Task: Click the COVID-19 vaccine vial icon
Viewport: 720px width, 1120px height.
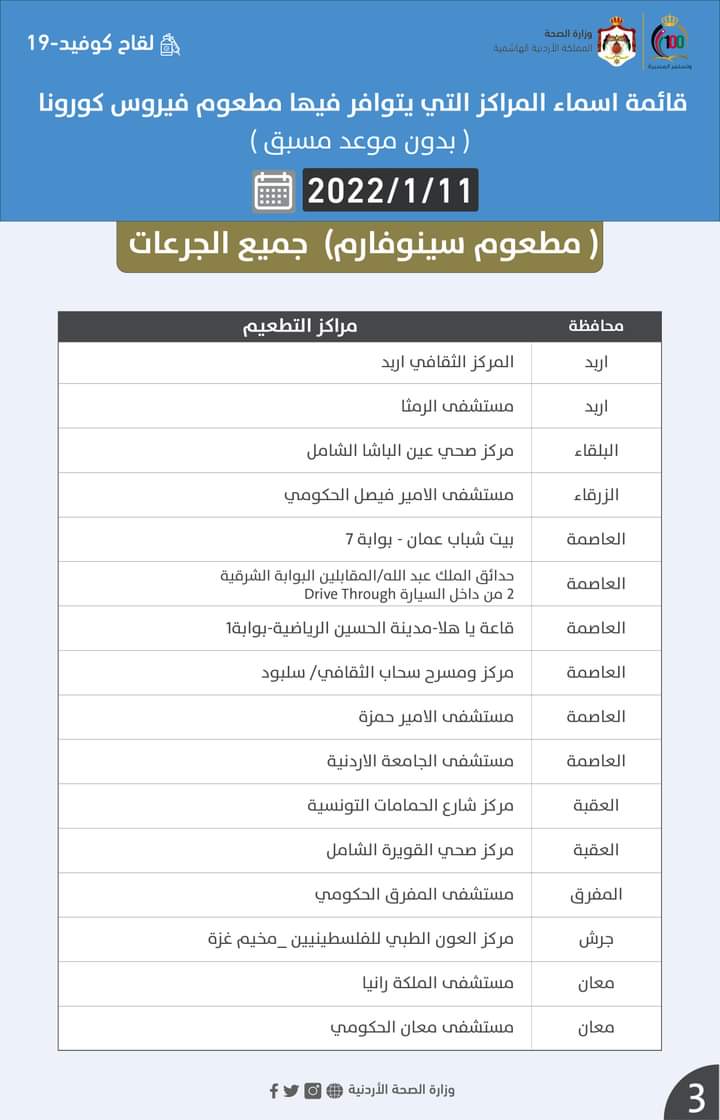Action: pos(172,45)
